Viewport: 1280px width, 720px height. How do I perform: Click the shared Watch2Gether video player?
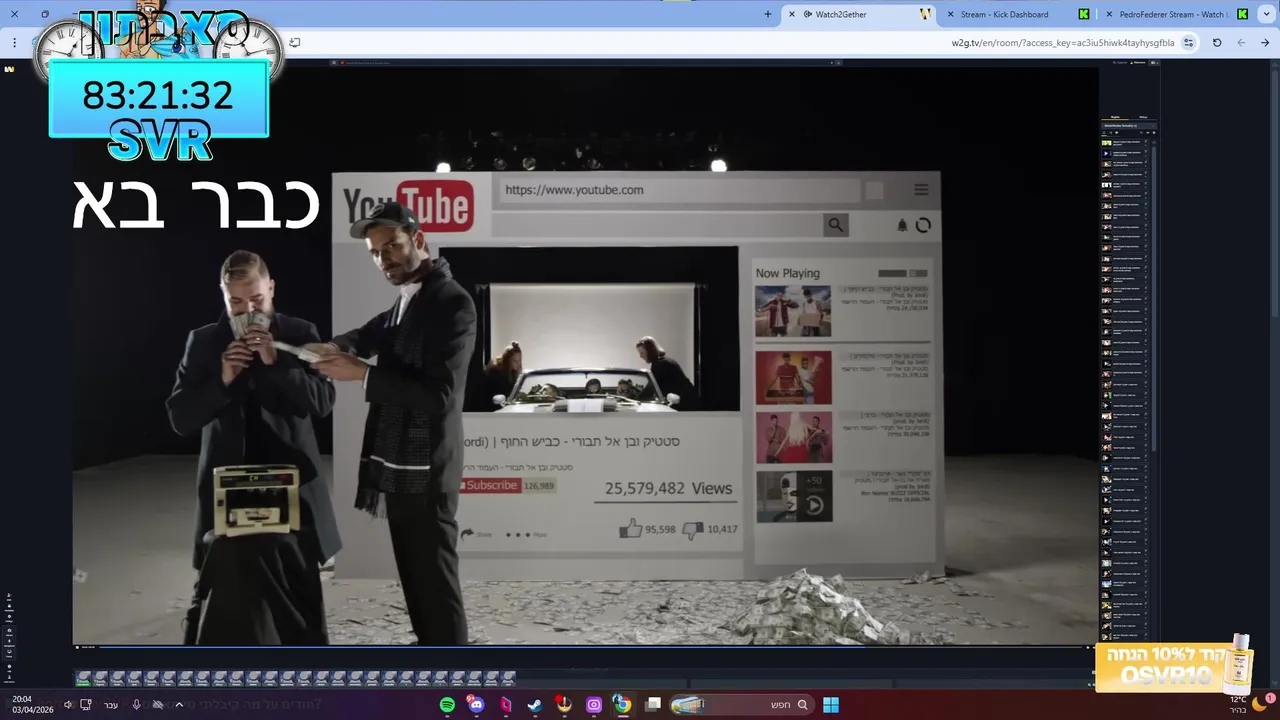(585, 355)
